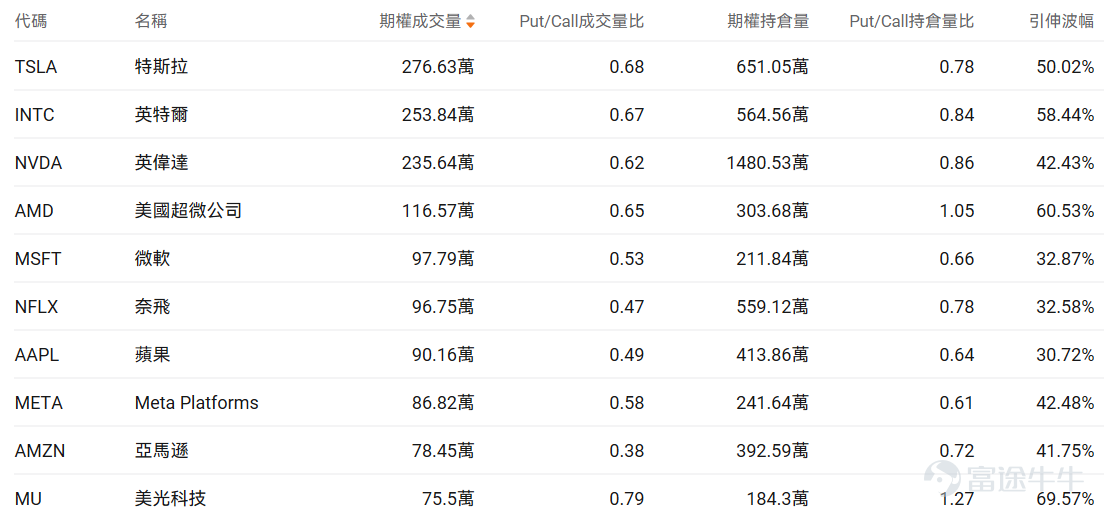Click MU open interest 184.3萬

(x=778, y=499)
